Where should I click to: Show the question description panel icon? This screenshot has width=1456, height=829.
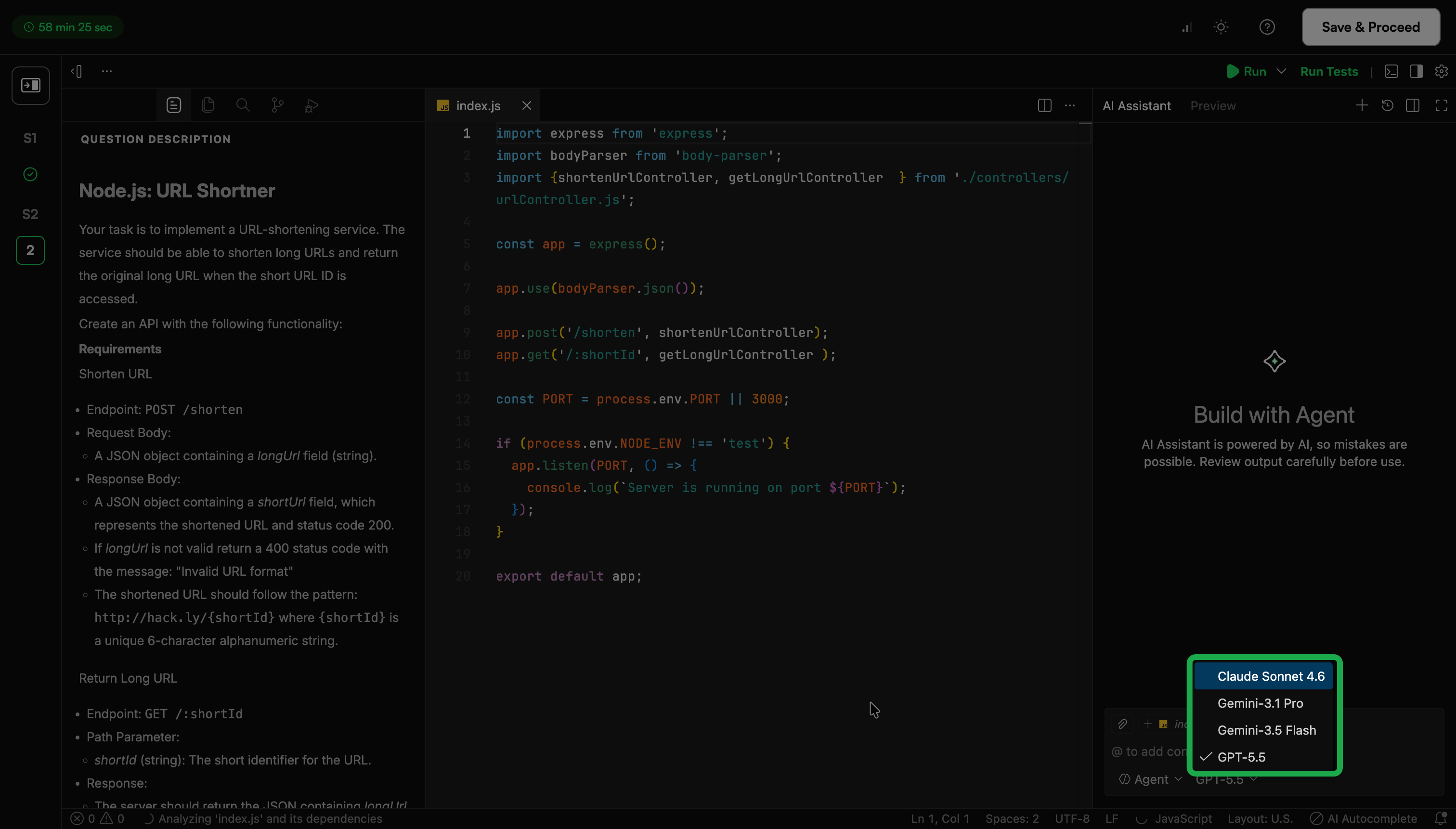click(174, 105)
